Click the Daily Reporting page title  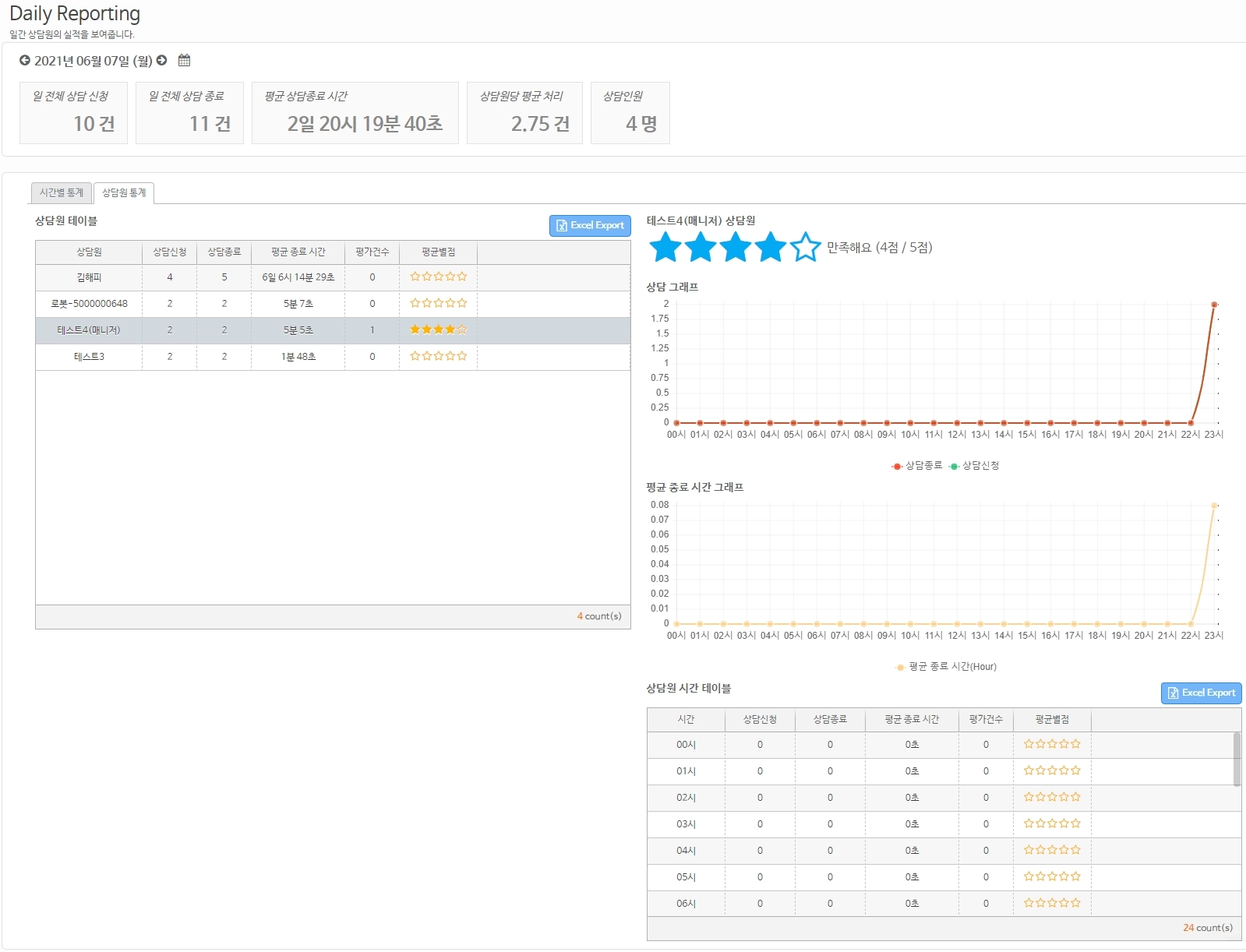75,14
